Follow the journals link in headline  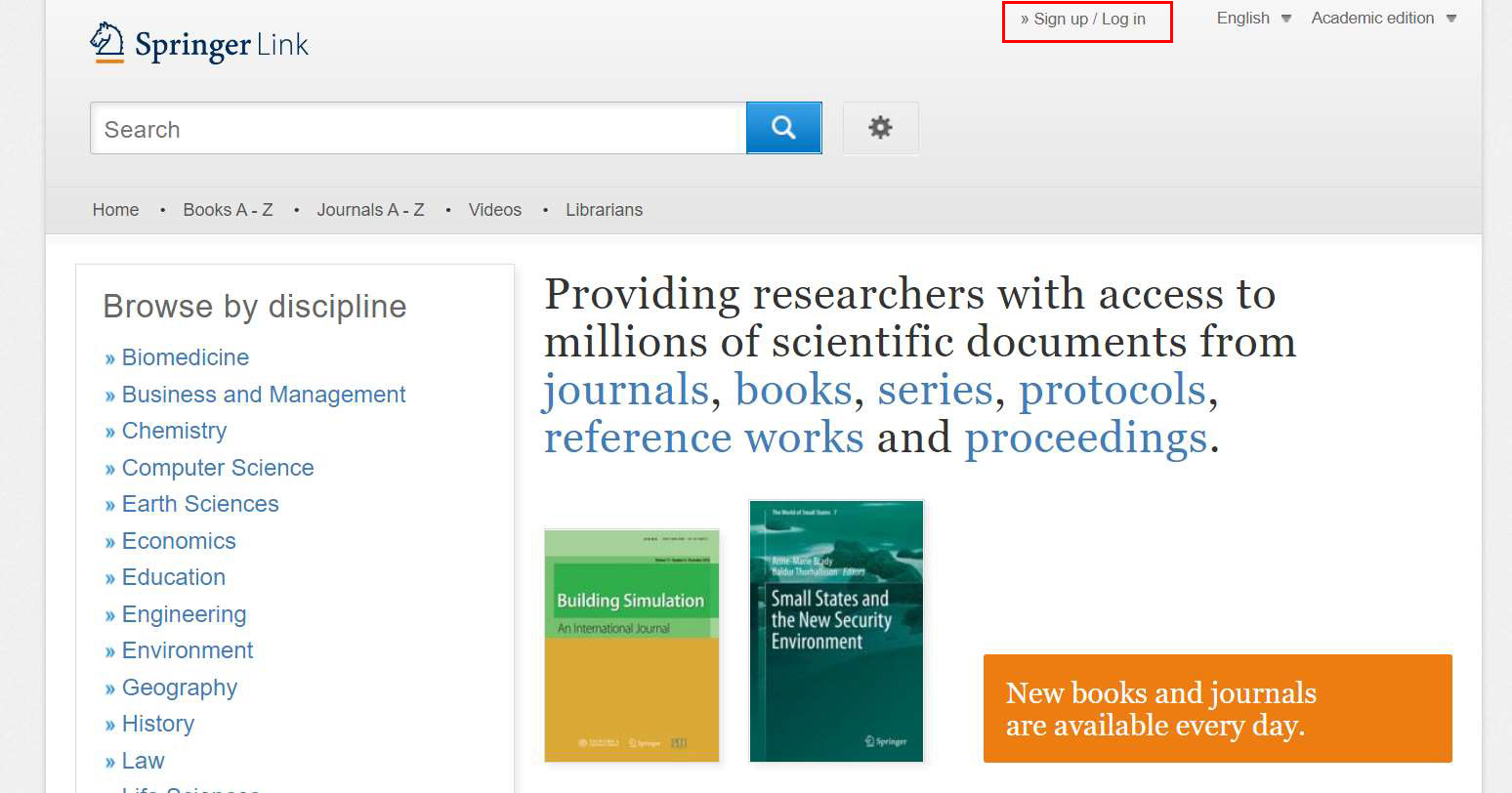pyautogui.click(x=626, y=390)
